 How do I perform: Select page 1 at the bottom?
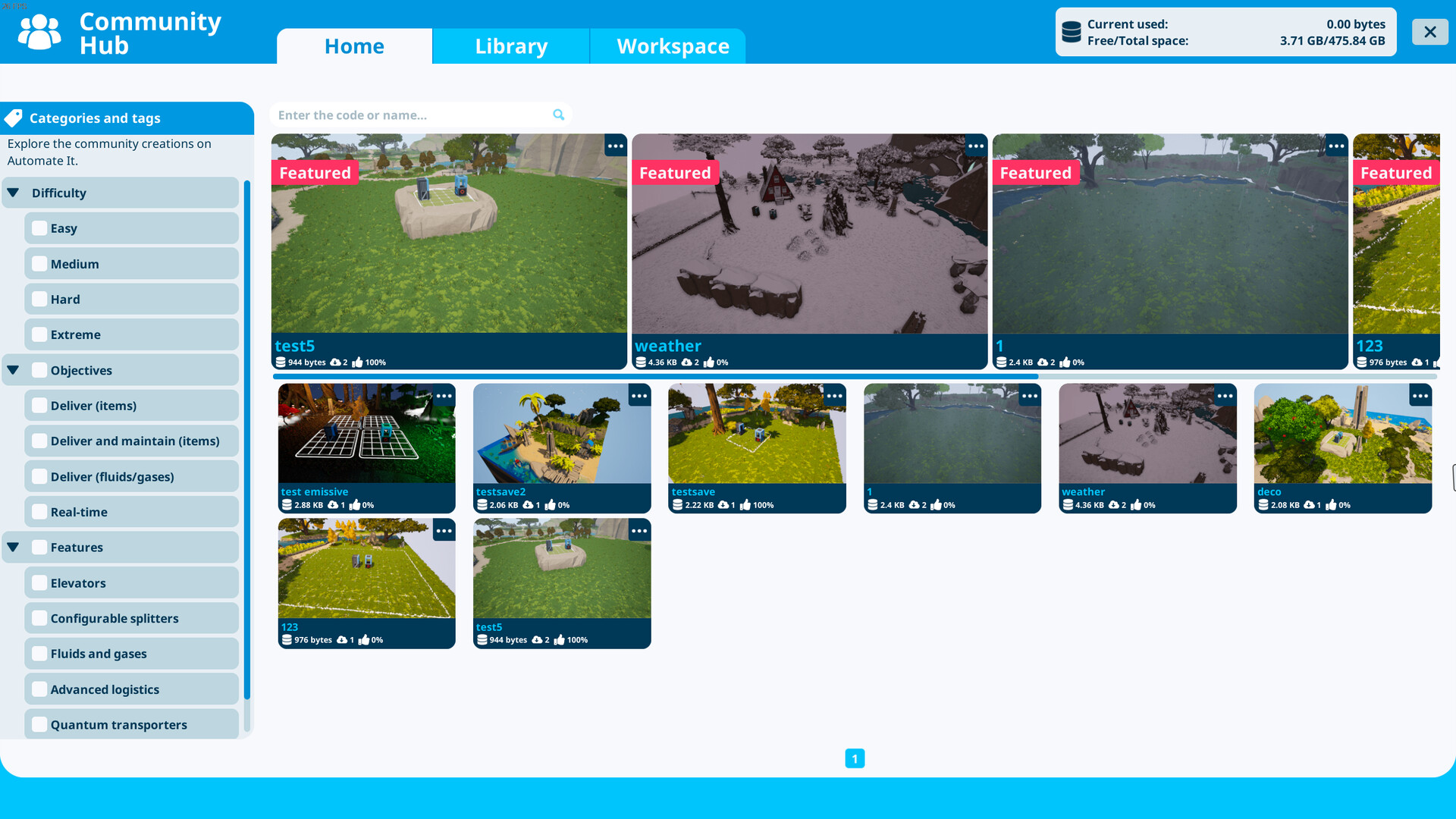point(855,758)
